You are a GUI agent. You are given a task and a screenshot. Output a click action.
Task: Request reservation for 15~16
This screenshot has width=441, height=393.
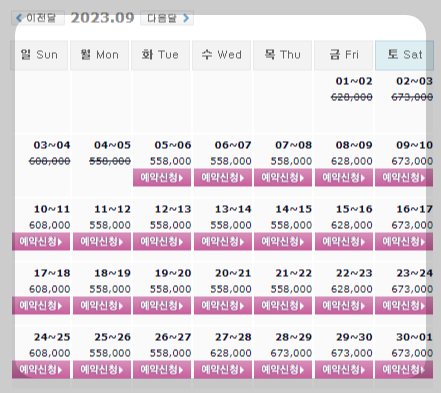pyautogui.click(x=344, y=241)
